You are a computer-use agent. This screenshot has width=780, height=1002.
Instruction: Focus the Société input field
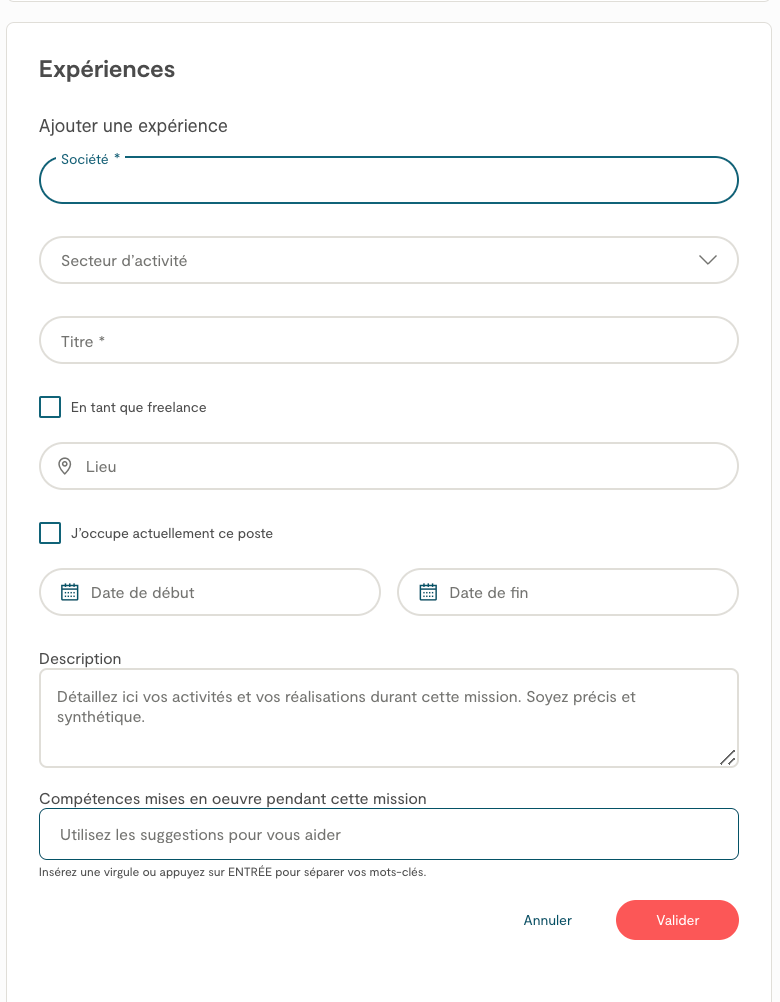pos(388,181)
